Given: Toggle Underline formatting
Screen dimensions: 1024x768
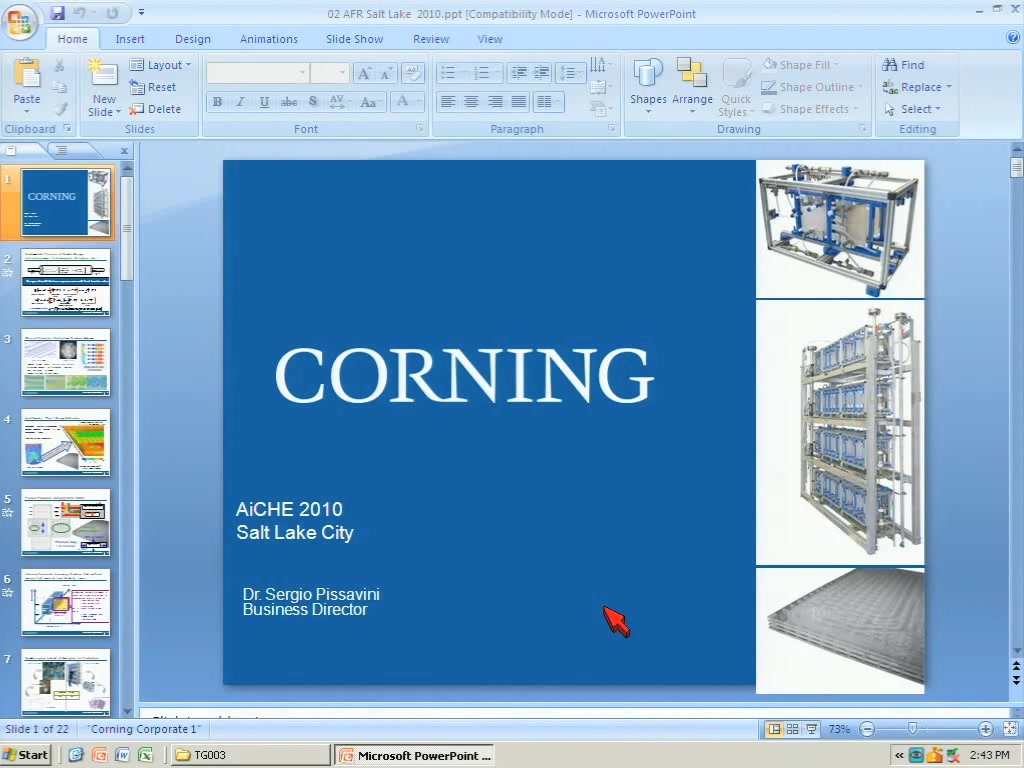Looking at the screenshot, I should [264, 102].
